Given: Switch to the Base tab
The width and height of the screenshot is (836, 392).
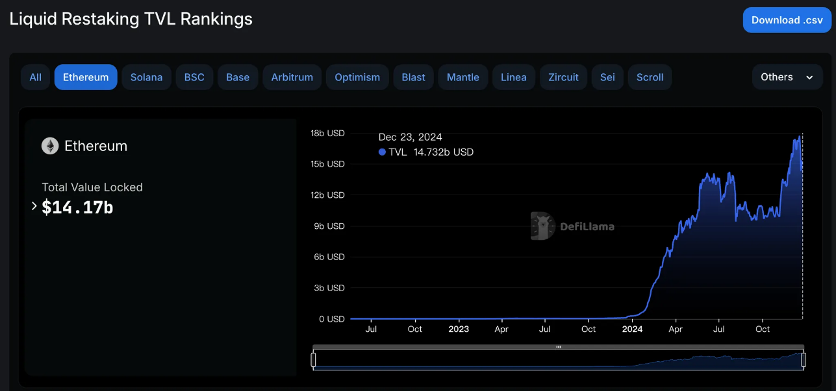Looking at the screenshot, I should pyautogui.click(x=238, y=77).
